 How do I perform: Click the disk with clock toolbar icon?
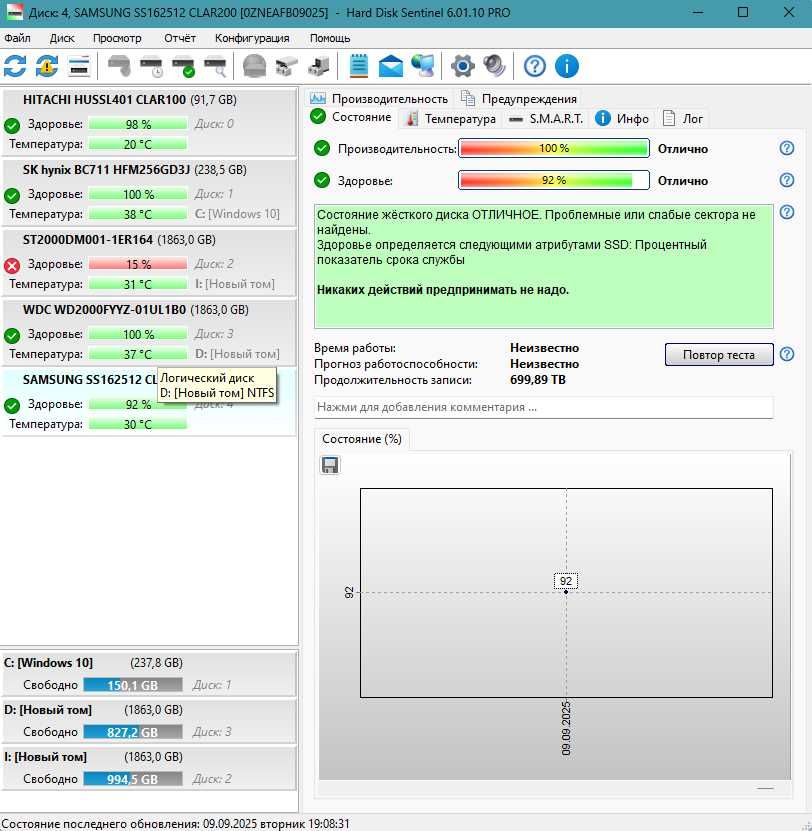pyautogui.click(x=152, y=66)
